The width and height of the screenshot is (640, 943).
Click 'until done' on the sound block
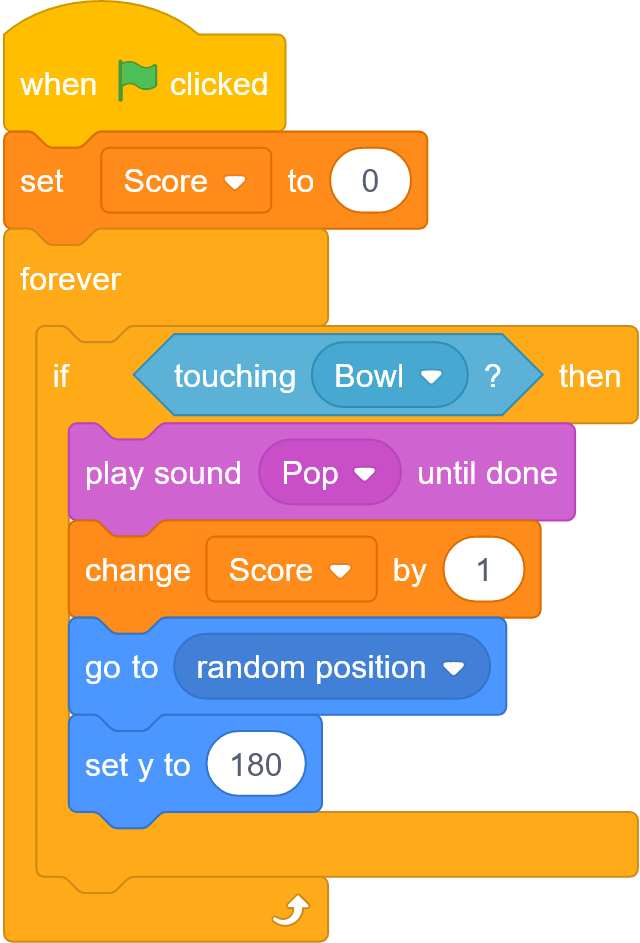487,473
